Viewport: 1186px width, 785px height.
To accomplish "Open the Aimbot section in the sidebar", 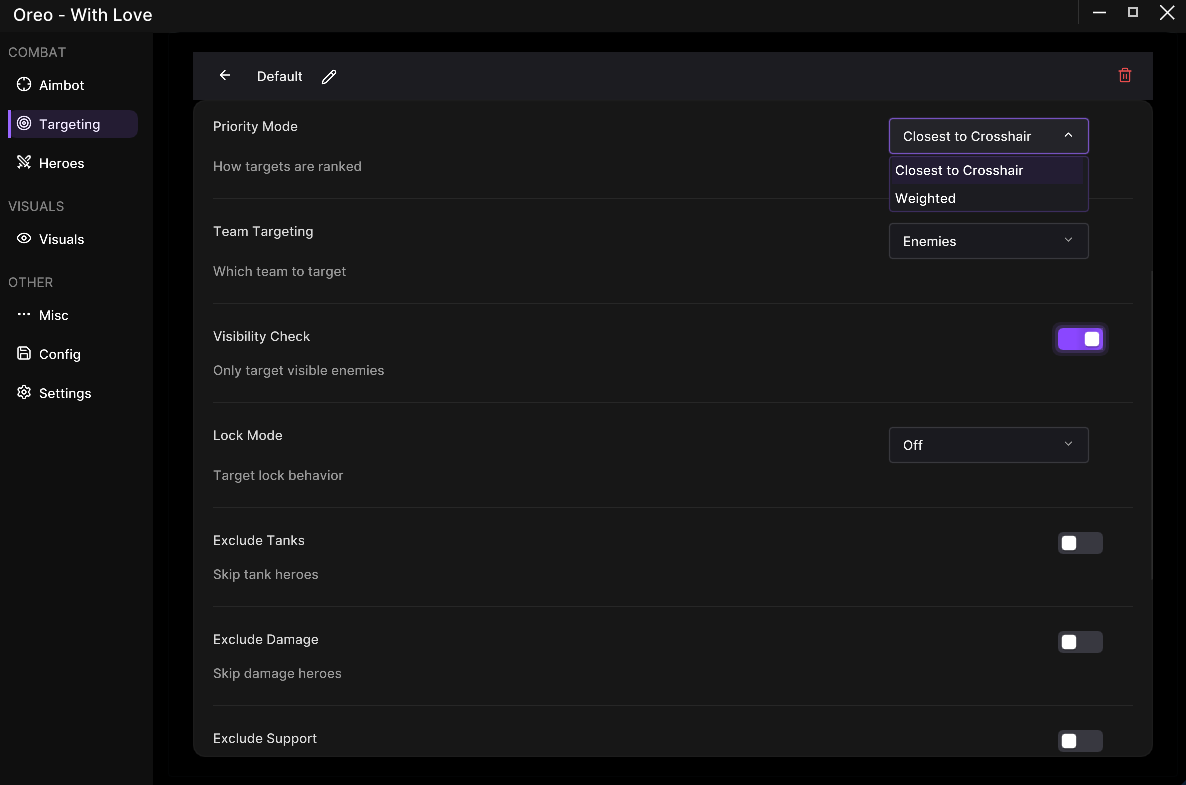I will 61,85.
